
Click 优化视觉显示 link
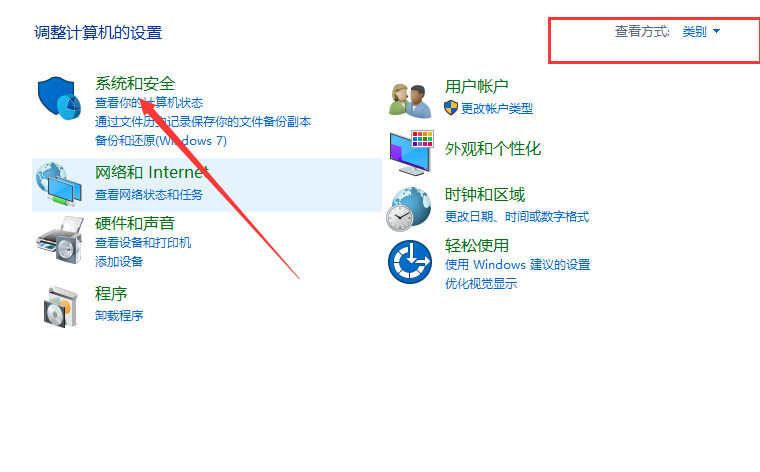481,283
